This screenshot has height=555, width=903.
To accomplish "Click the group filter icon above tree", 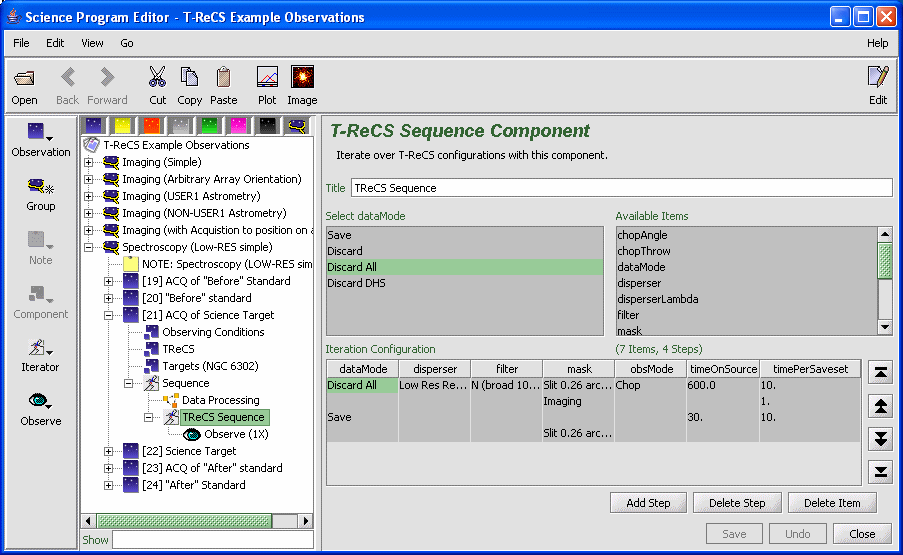I will pyautogui.click(x=297, y=126).
